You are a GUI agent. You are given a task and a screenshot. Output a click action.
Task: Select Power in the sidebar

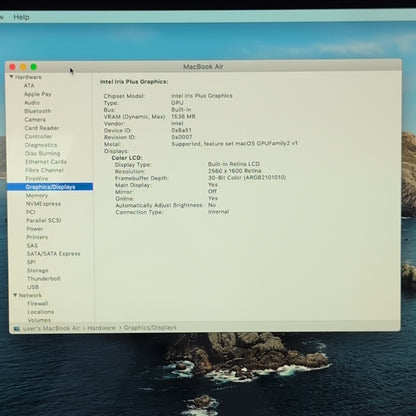click(x=35, y=229)
